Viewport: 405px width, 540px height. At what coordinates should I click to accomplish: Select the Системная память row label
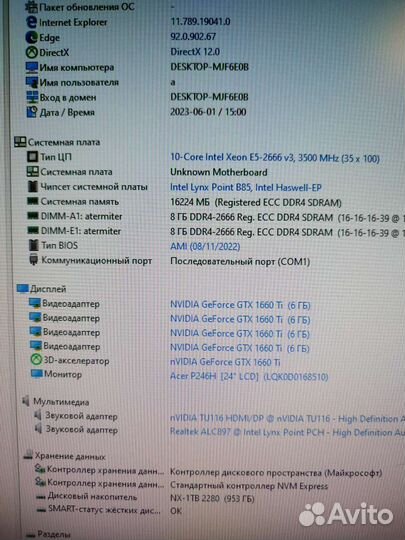80,201
